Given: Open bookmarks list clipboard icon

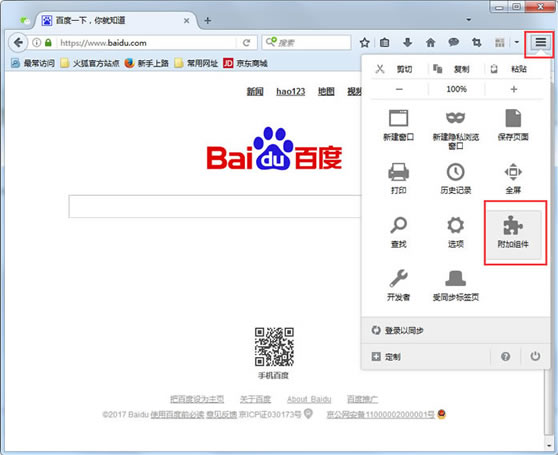Looking at the screenshot, I should point(384,43).
